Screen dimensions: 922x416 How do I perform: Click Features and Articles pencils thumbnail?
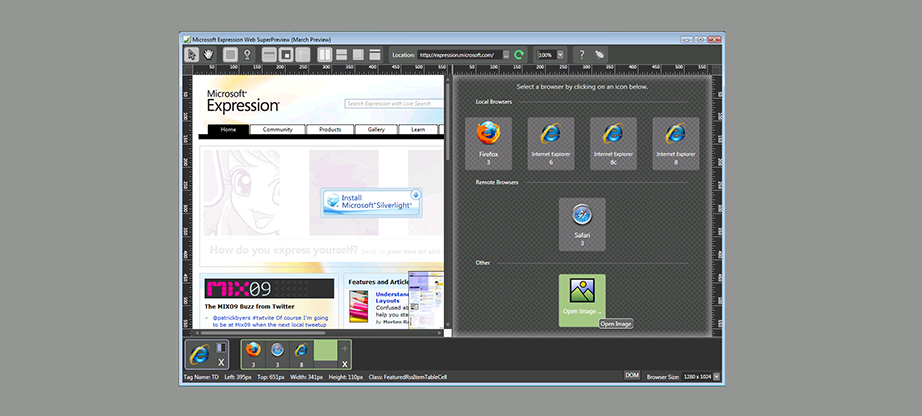click(359, 306)
